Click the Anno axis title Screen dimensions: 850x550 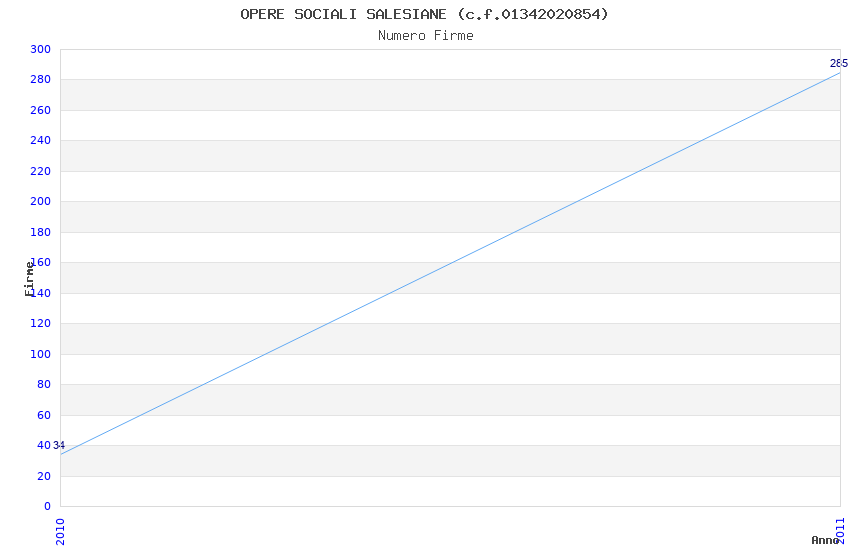(825, 540)
